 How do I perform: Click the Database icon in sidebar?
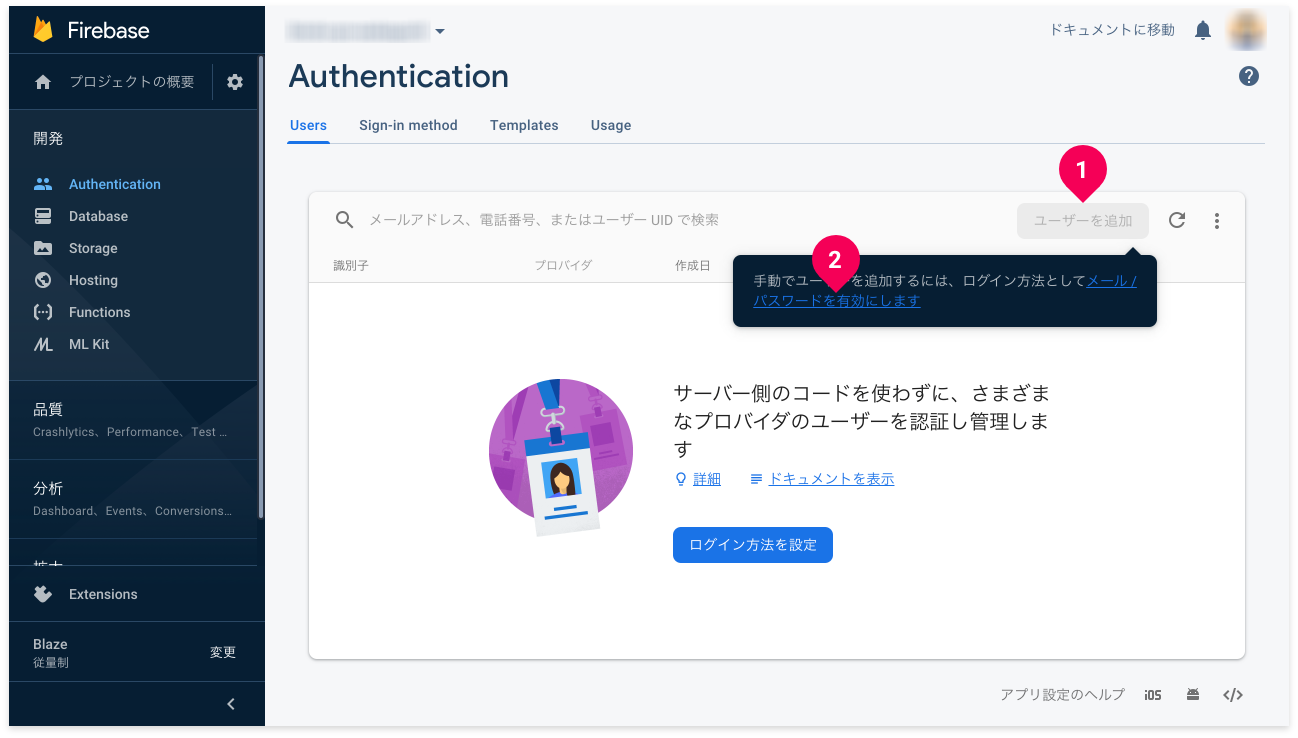pyautogui.click(x=43, y=216)
